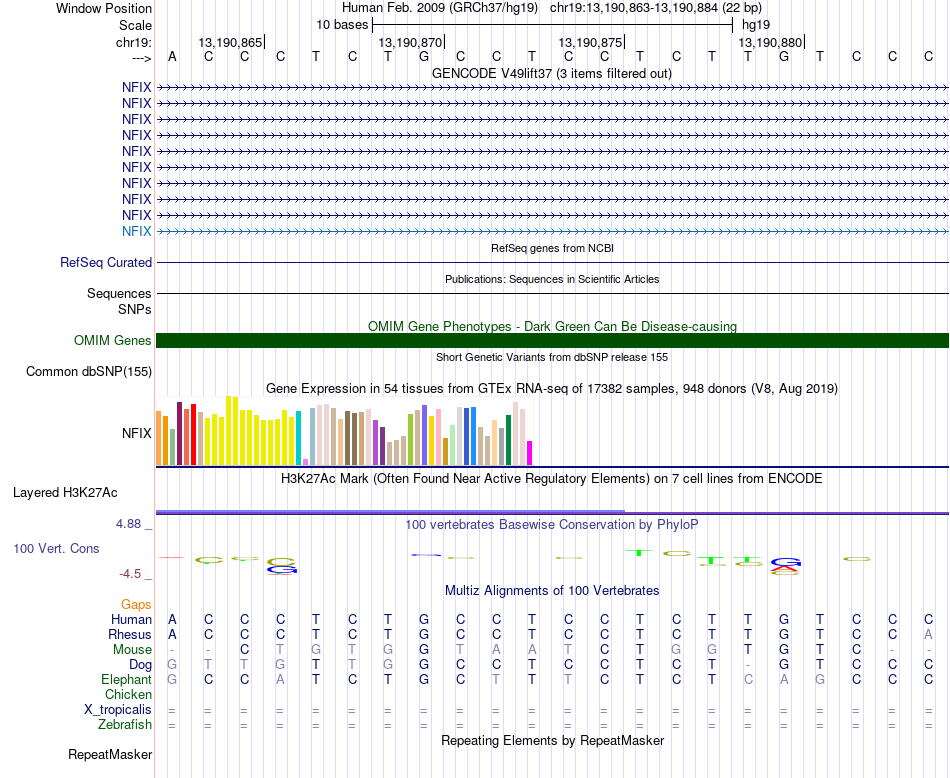Click the cyan GTEx expression bar
The width and height of the screenshot is (950, 778).
[298, 438]
